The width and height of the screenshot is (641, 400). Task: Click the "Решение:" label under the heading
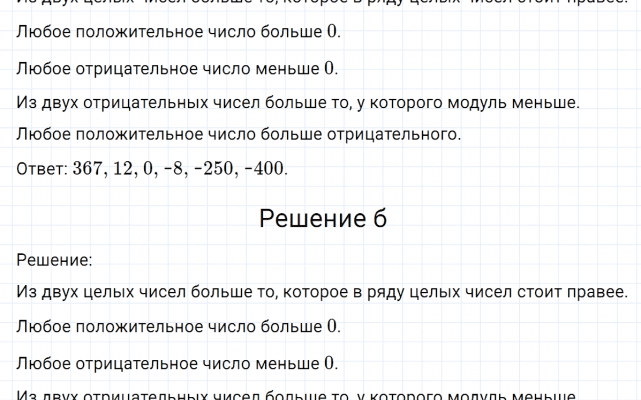point(54,260)
